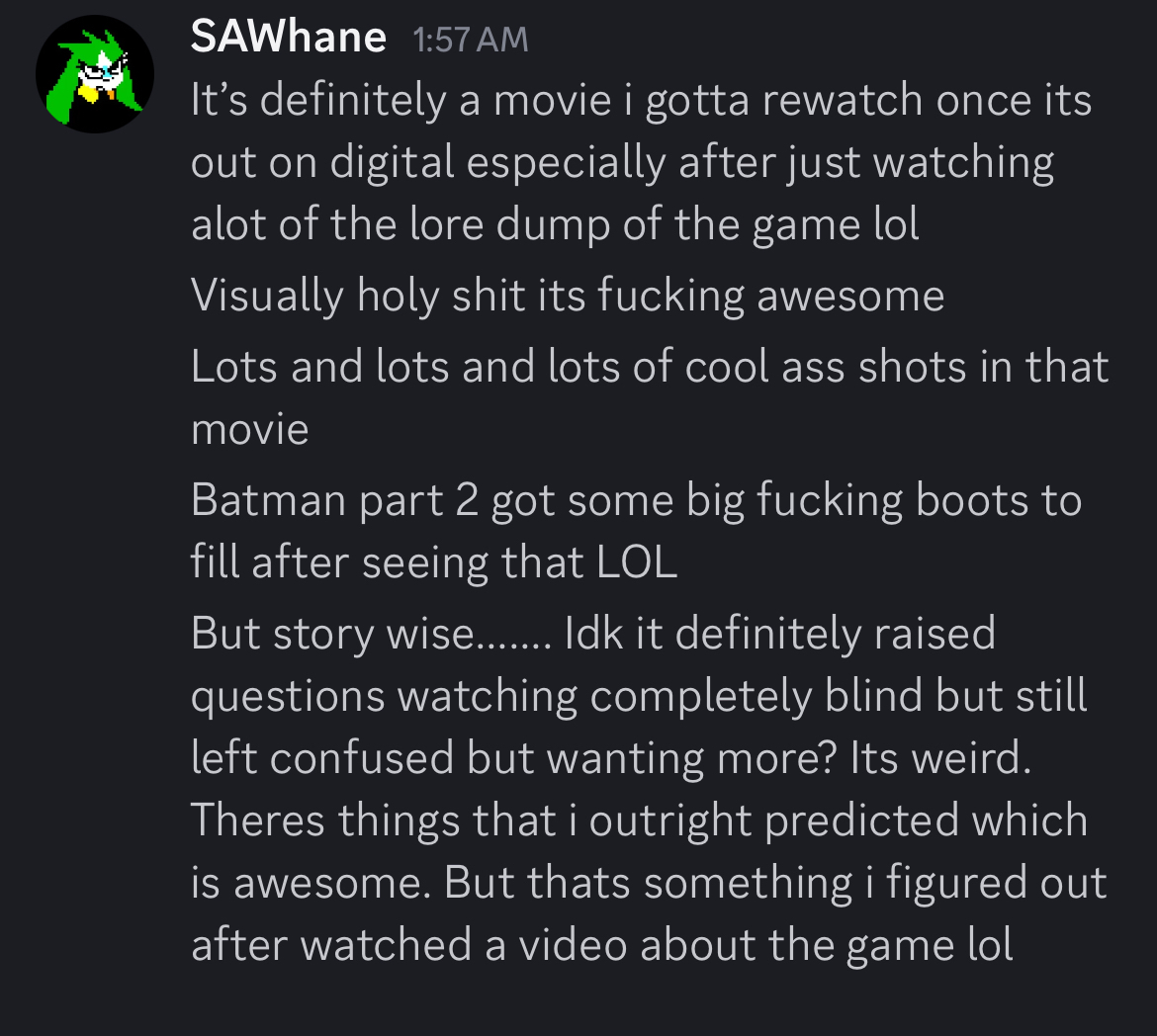Click the SAWhane username

pos(288,38)
